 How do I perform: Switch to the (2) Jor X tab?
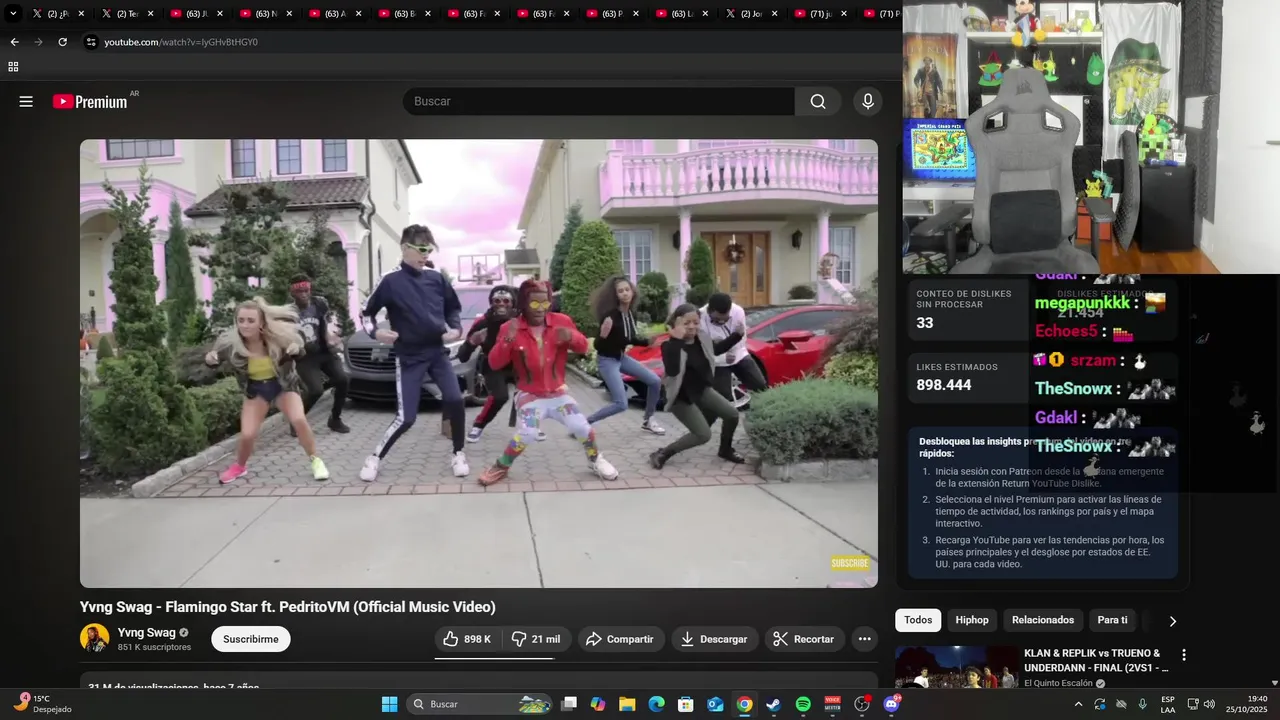(x=750, y=14)
